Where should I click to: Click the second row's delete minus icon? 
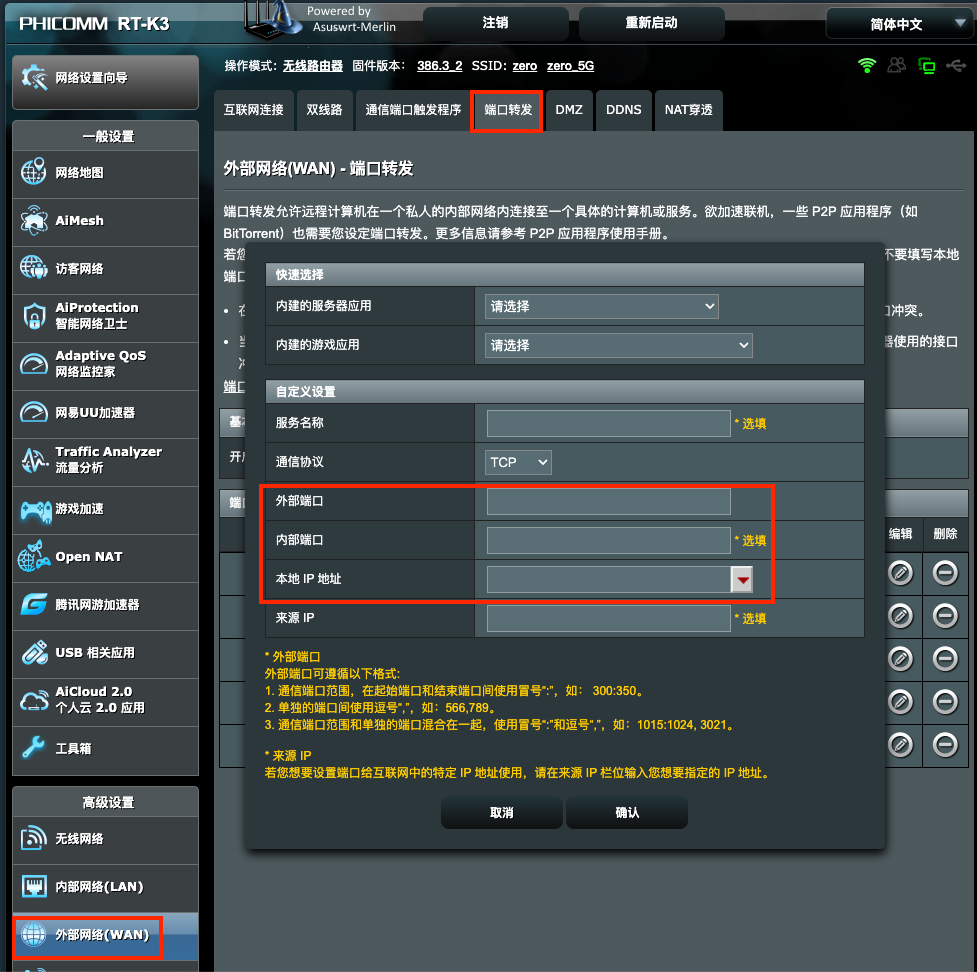(945, 616)
